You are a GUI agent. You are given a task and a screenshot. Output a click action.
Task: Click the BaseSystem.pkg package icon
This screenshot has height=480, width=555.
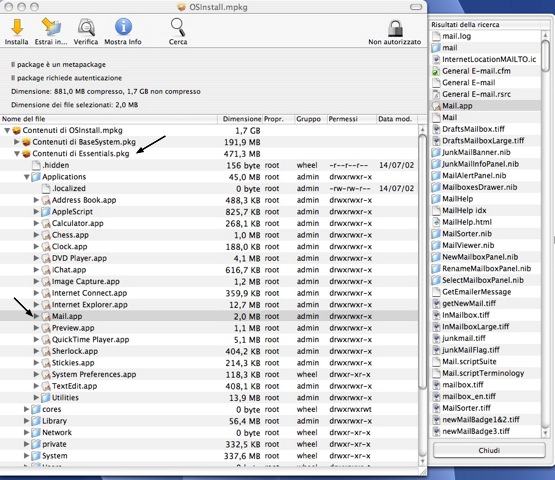[x=26, y=142]
